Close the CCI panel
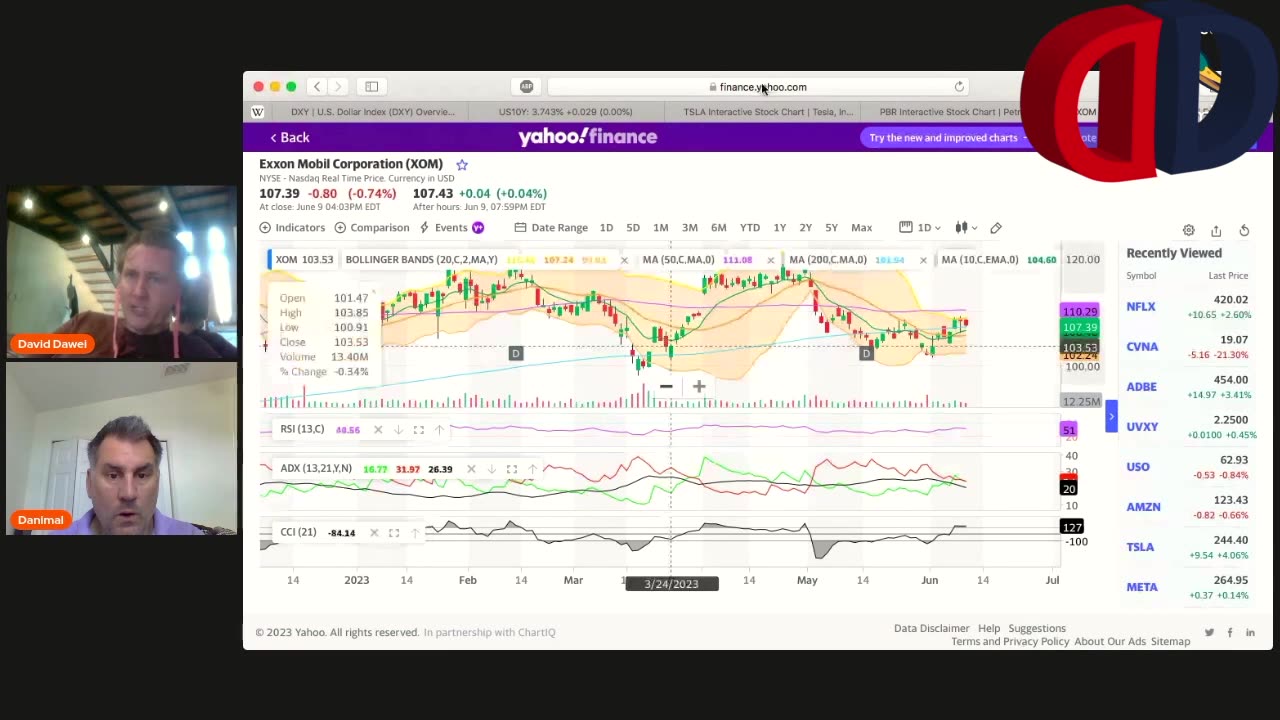This screenshot has height=720, width=1280. [x=374, y=533]
